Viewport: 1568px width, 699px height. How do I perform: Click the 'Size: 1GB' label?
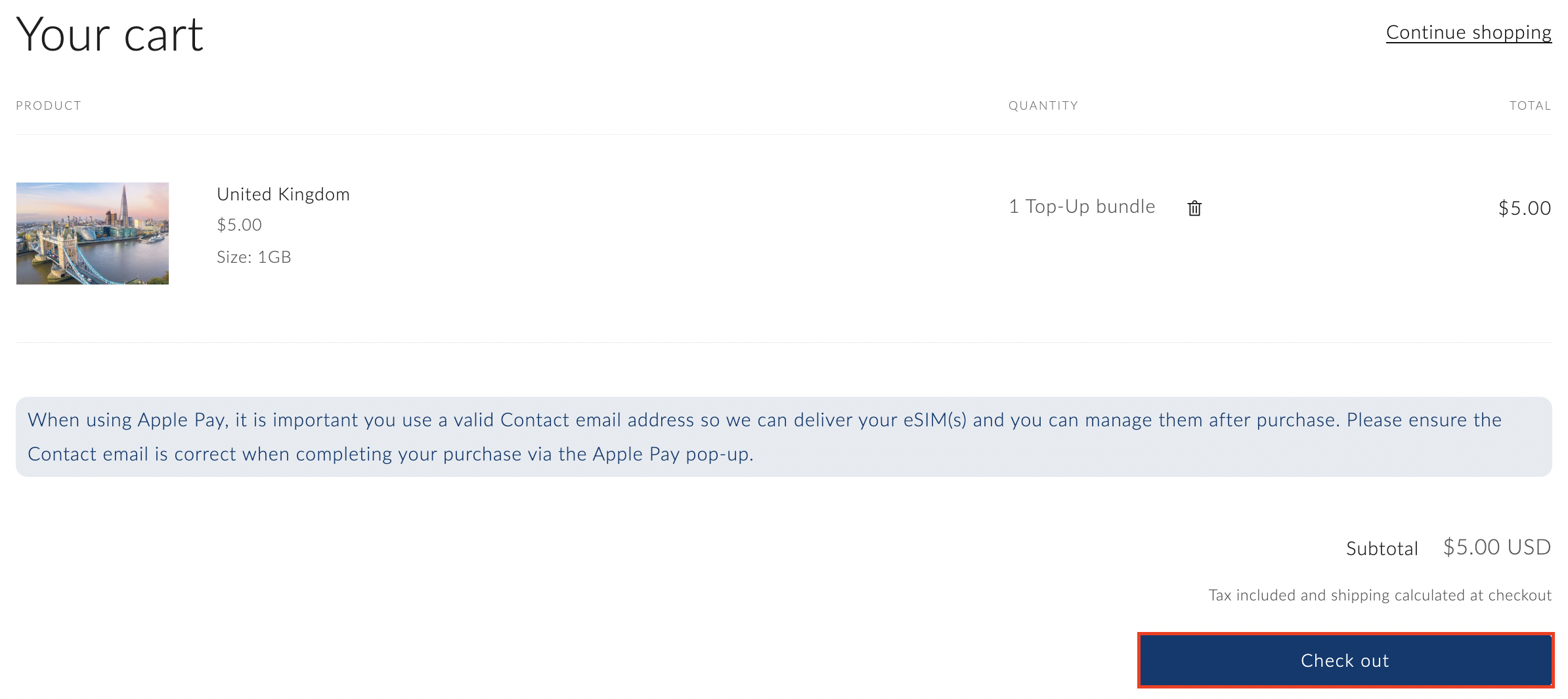(x=255, y=257)
